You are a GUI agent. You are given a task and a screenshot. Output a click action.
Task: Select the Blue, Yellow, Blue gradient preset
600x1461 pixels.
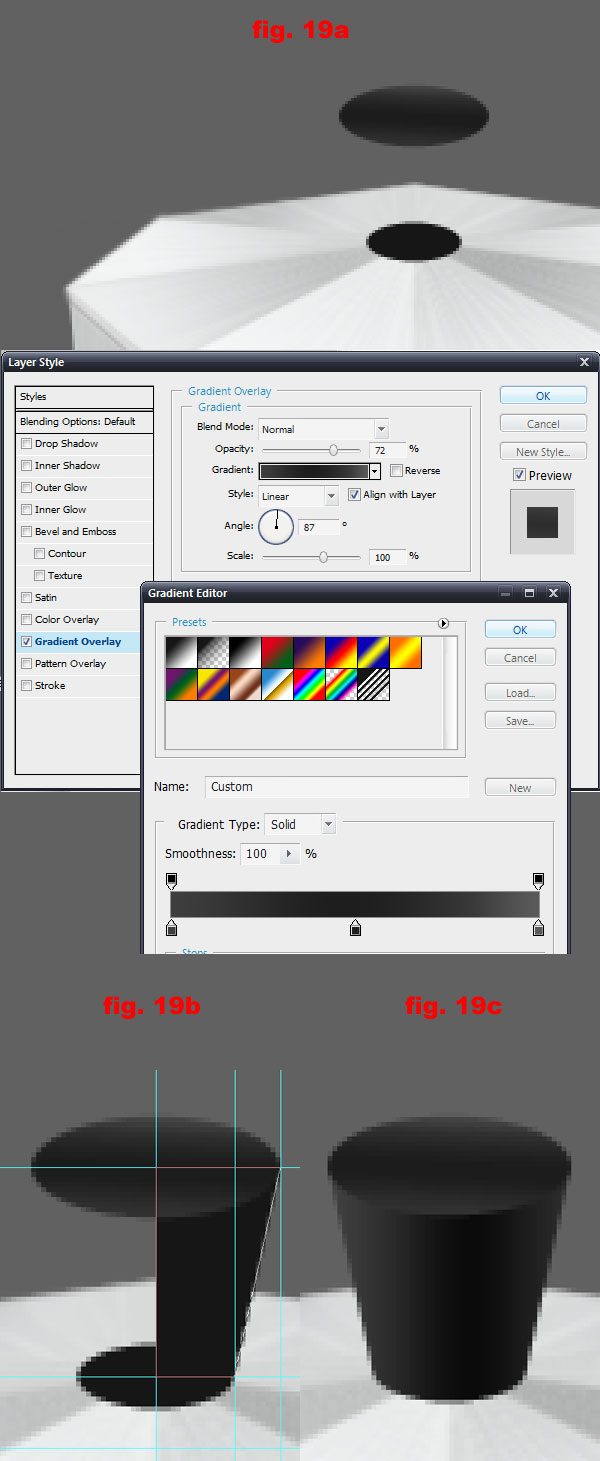[x=373, y=653]
